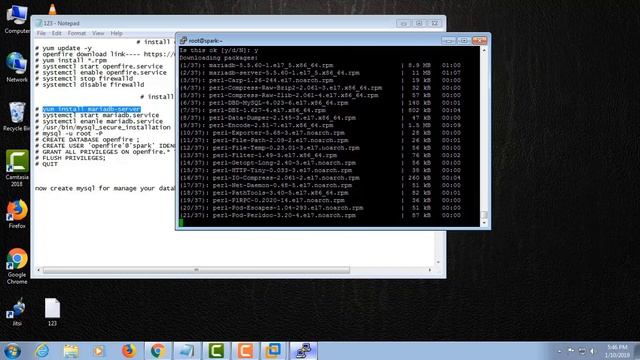Click the 'yum update -y' line in Notepad

click(x=63, y=48)
